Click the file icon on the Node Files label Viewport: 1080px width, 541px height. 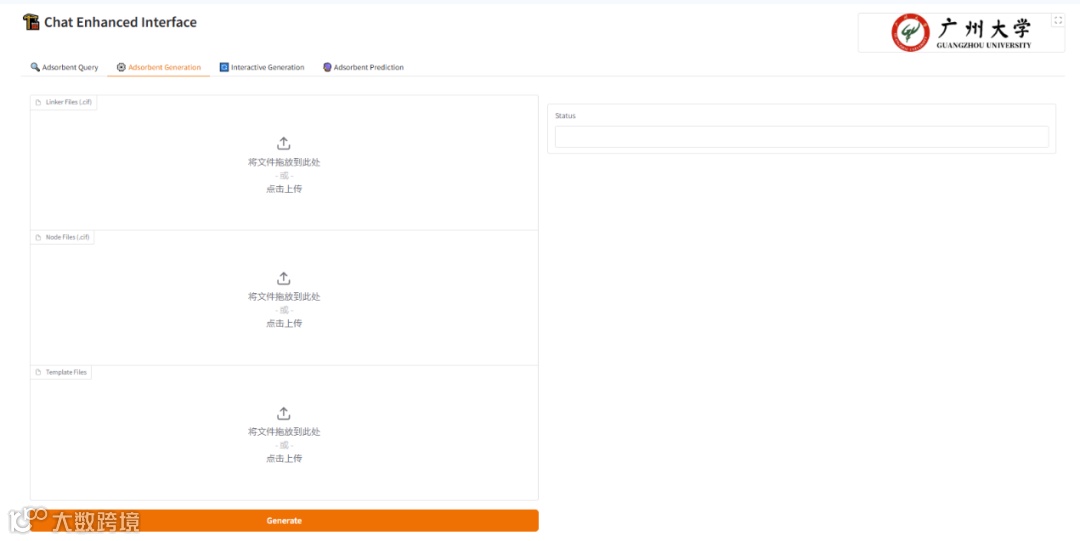[39, 237]
